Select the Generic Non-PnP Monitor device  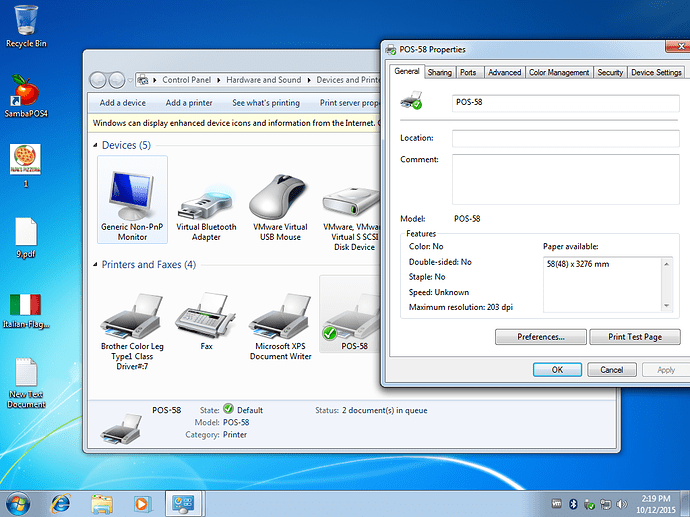(x=132, y=199)
